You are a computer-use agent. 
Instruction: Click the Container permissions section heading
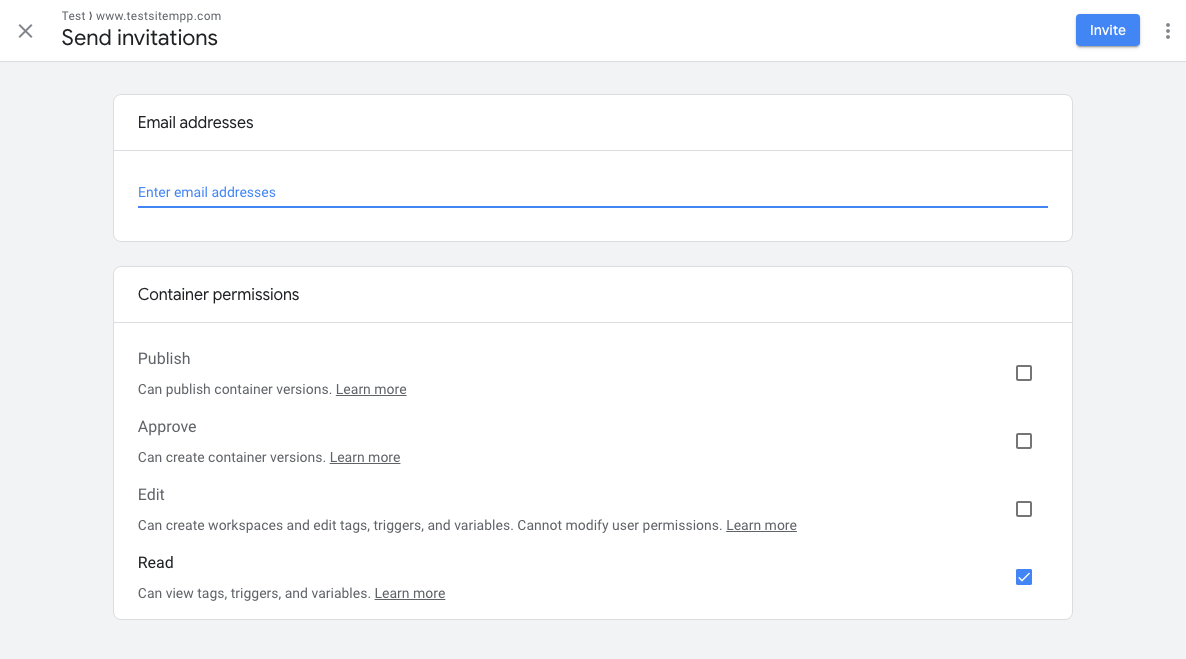[x=218, y=295]
